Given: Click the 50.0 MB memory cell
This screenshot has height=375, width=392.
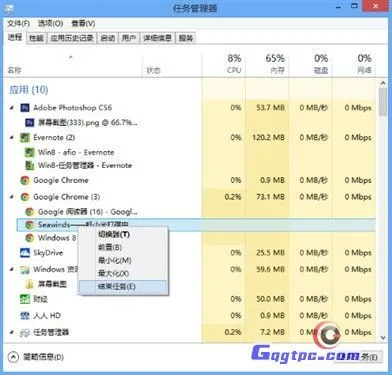Looking at the screenshot, I should coord(271,299).
